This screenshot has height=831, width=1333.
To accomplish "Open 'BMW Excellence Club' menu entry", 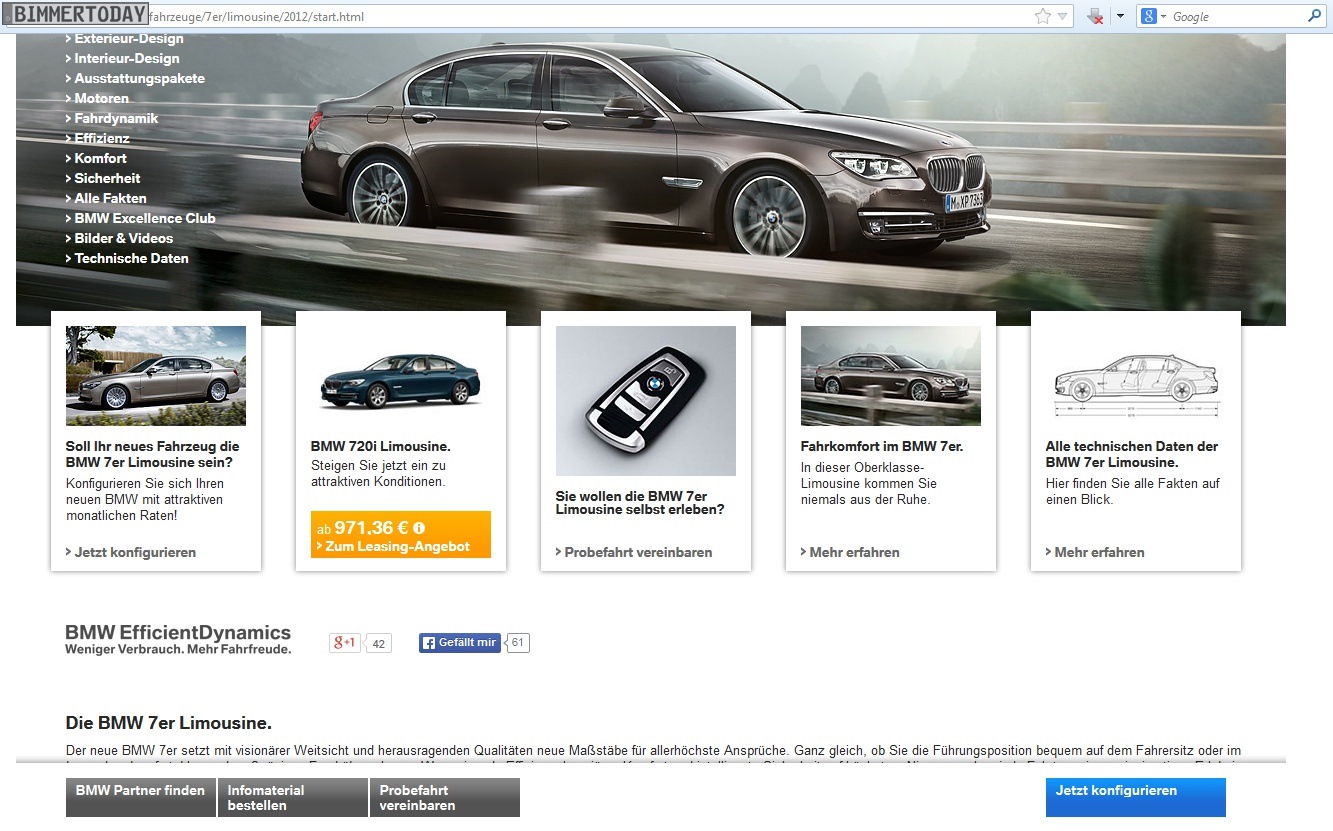I will tap(144, 218).
